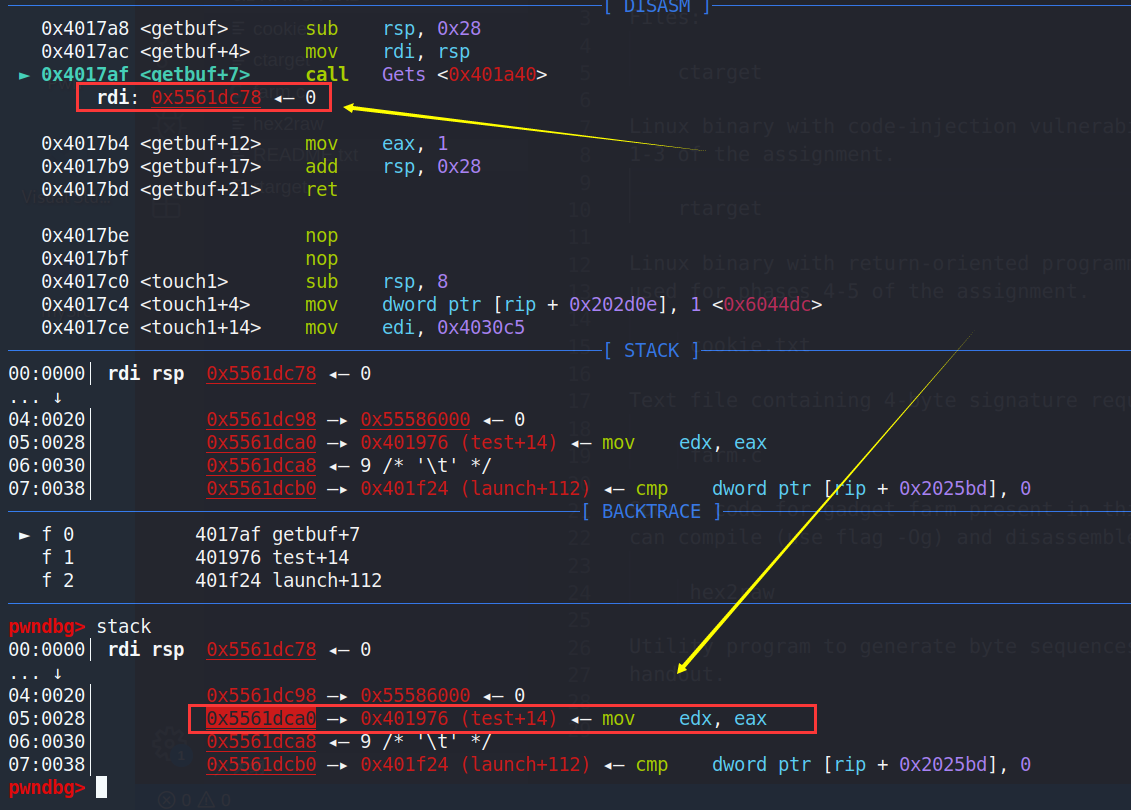Click the current-instruction arrow beside getbuf+7
The height and width of the screenshot is (810, 1131).
click(x=24, y=75)
